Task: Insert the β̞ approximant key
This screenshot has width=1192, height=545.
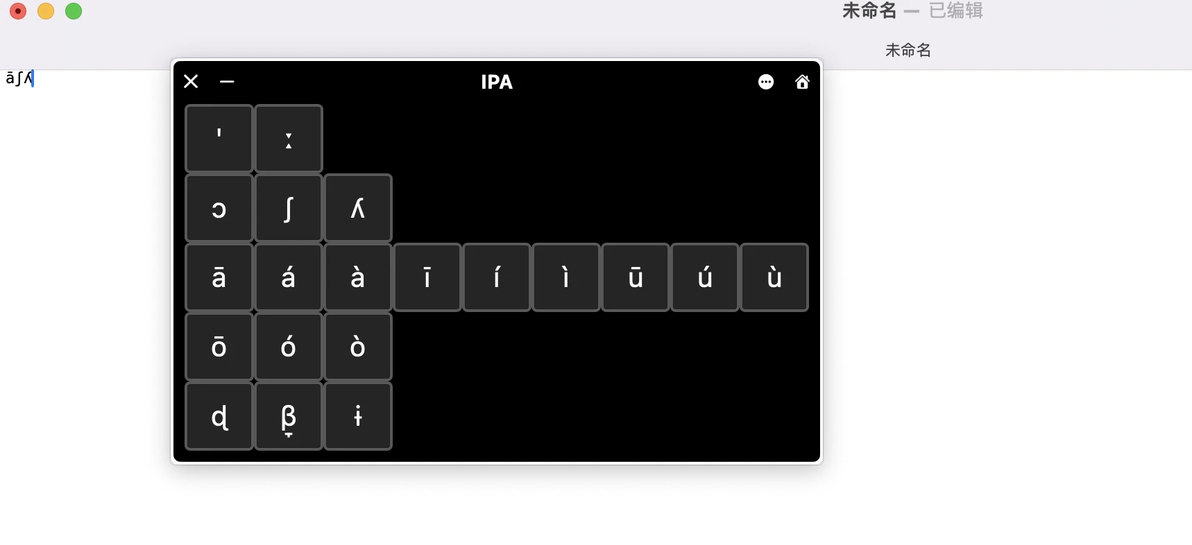Action: [x=289, y=417]
